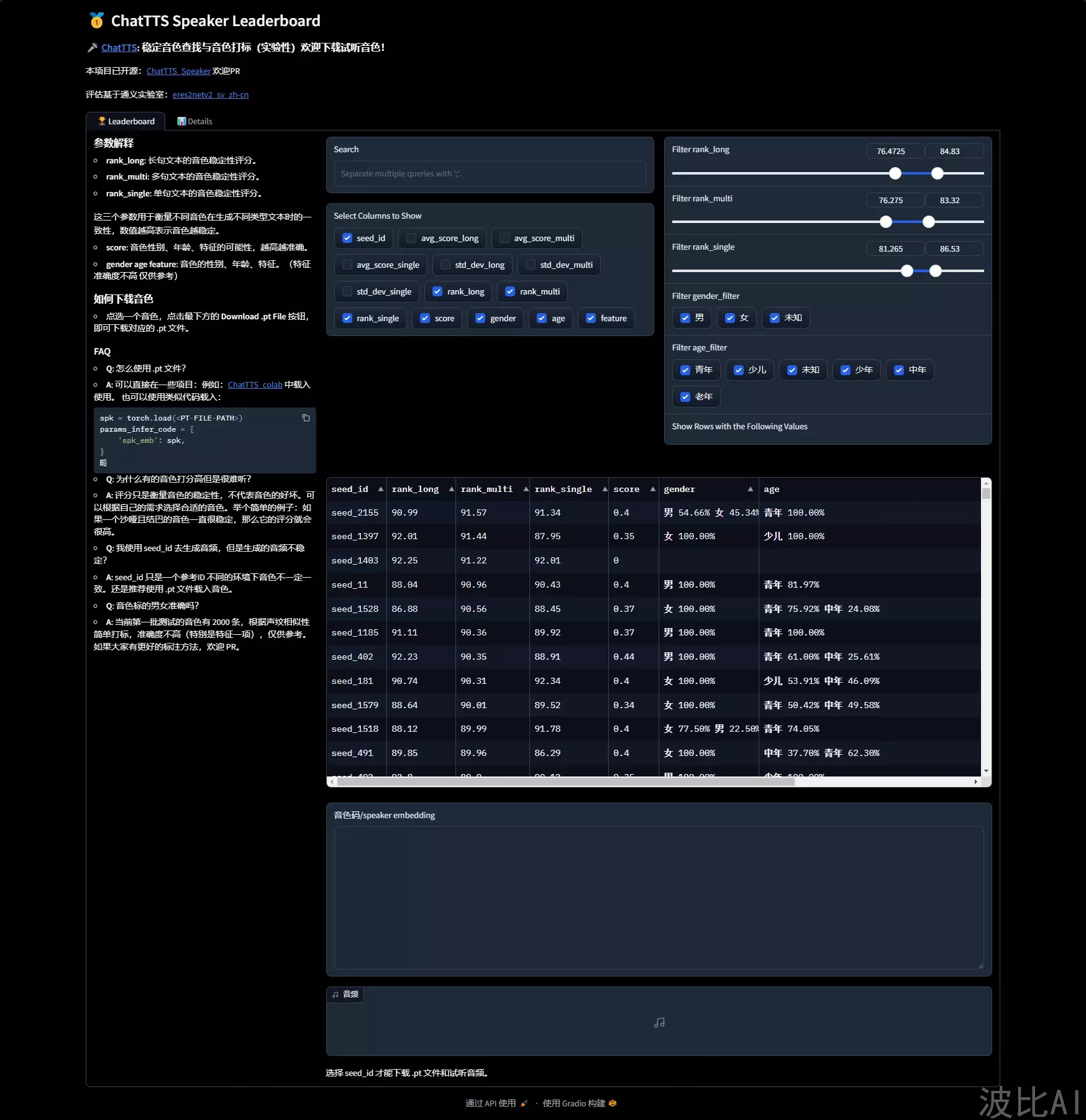Switch to the Leaderboard tab
Screen dimensions: 1086x1120
point(126,121)
